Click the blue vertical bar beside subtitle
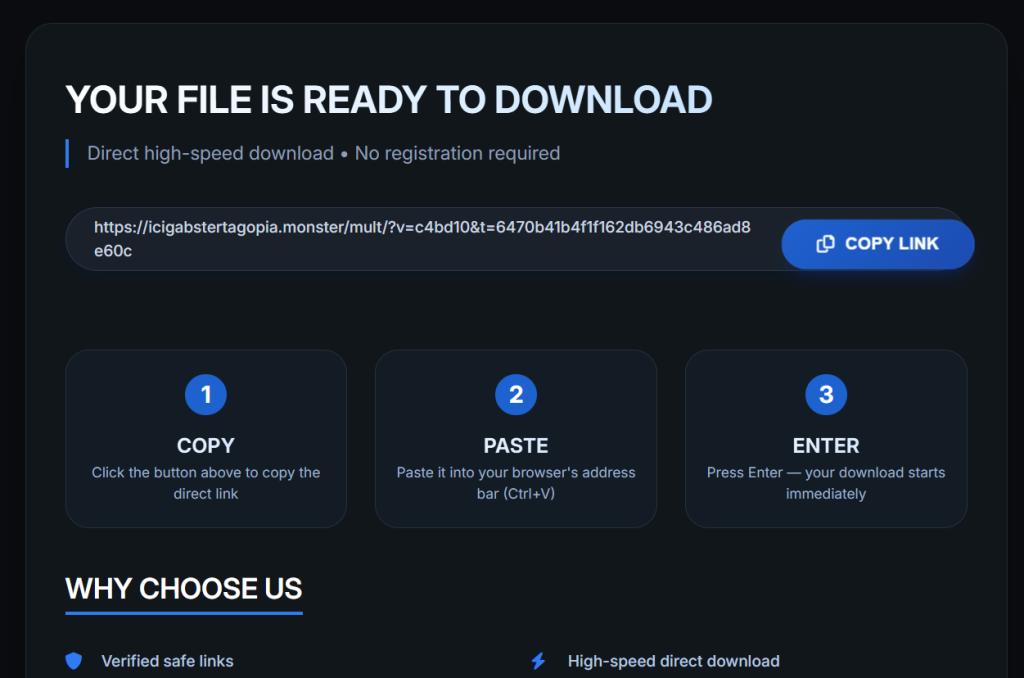 tap(67, 153)
